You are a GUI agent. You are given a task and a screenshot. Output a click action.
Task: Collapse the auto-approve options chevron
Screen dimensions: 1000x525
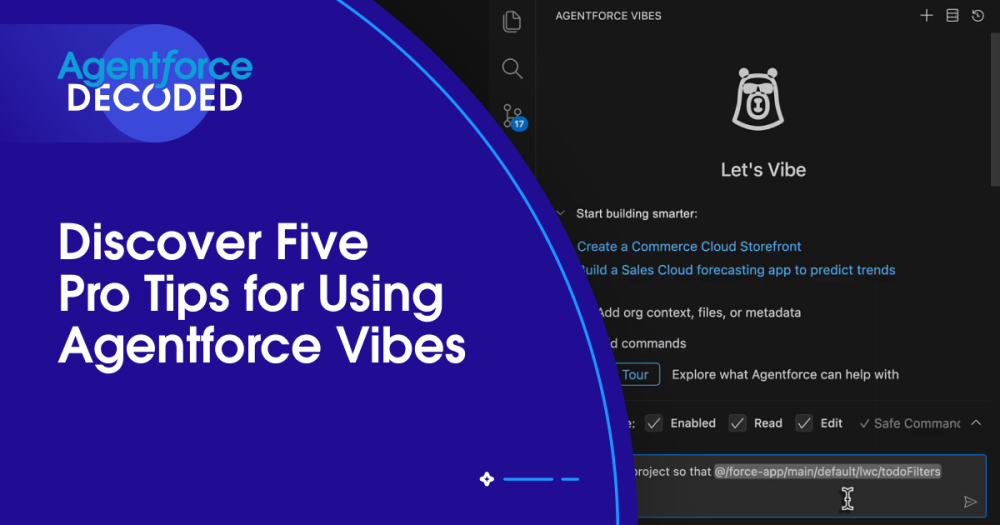(x=976, y=423)
